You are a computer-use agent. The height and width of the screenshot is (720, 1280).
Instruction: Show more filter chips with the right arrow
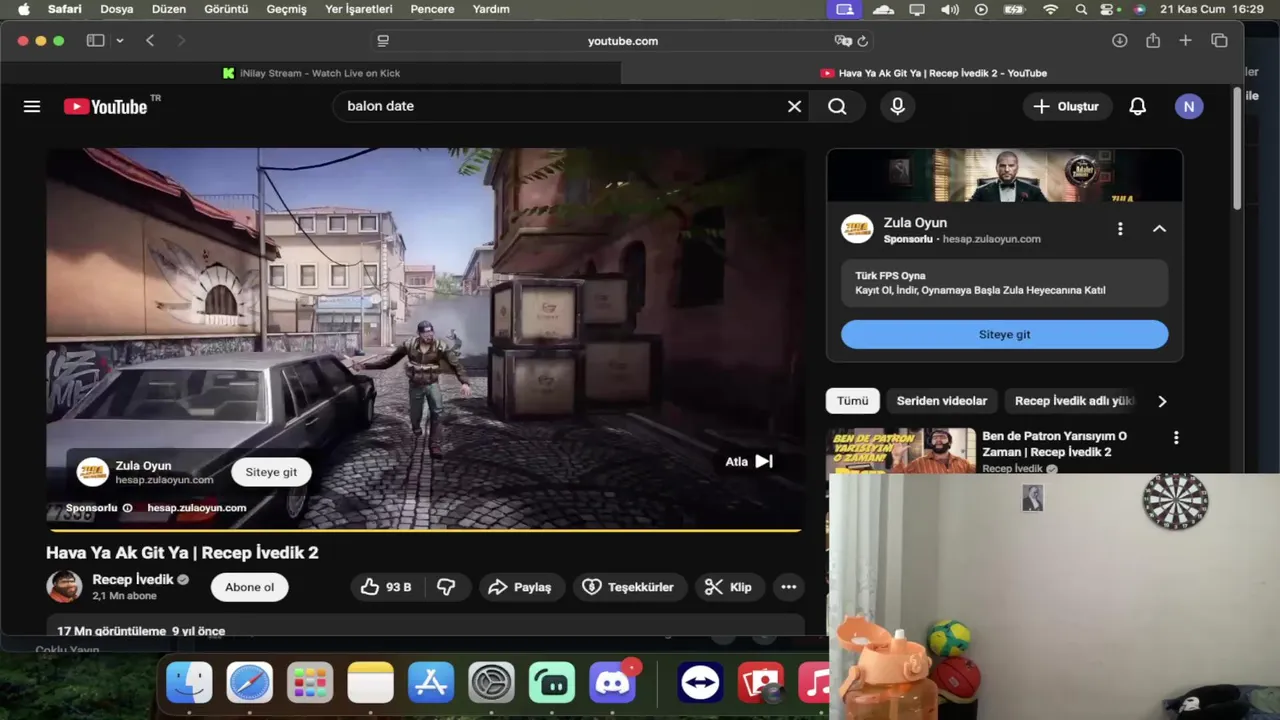click(x=1162, y=401)
